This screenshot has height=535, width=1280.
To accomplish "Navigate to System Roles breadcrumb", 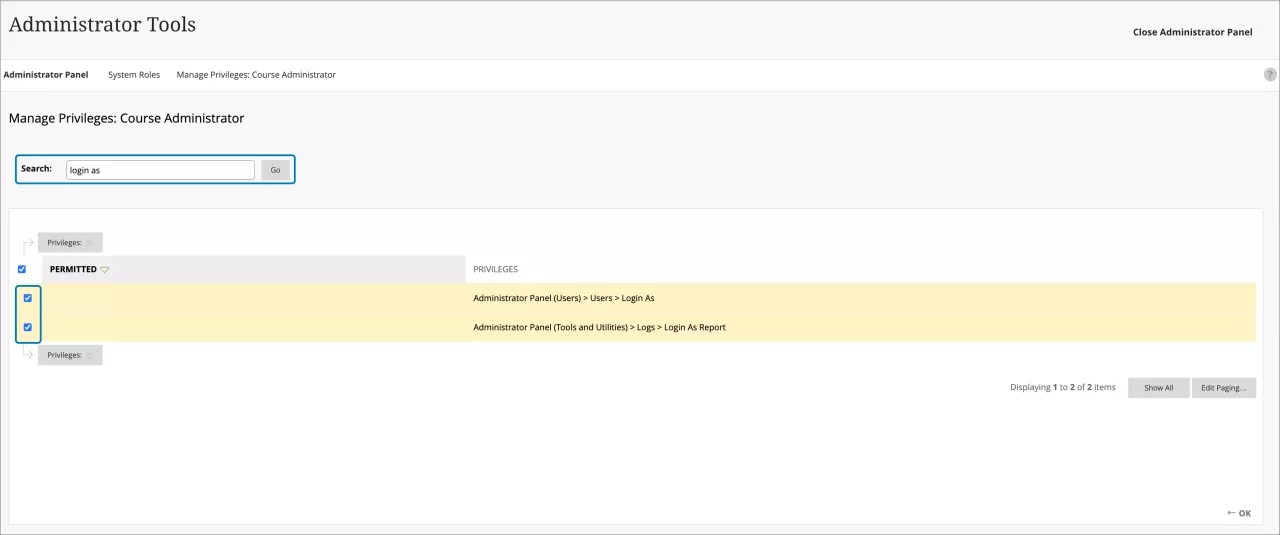I will click(x=134, y=75).
